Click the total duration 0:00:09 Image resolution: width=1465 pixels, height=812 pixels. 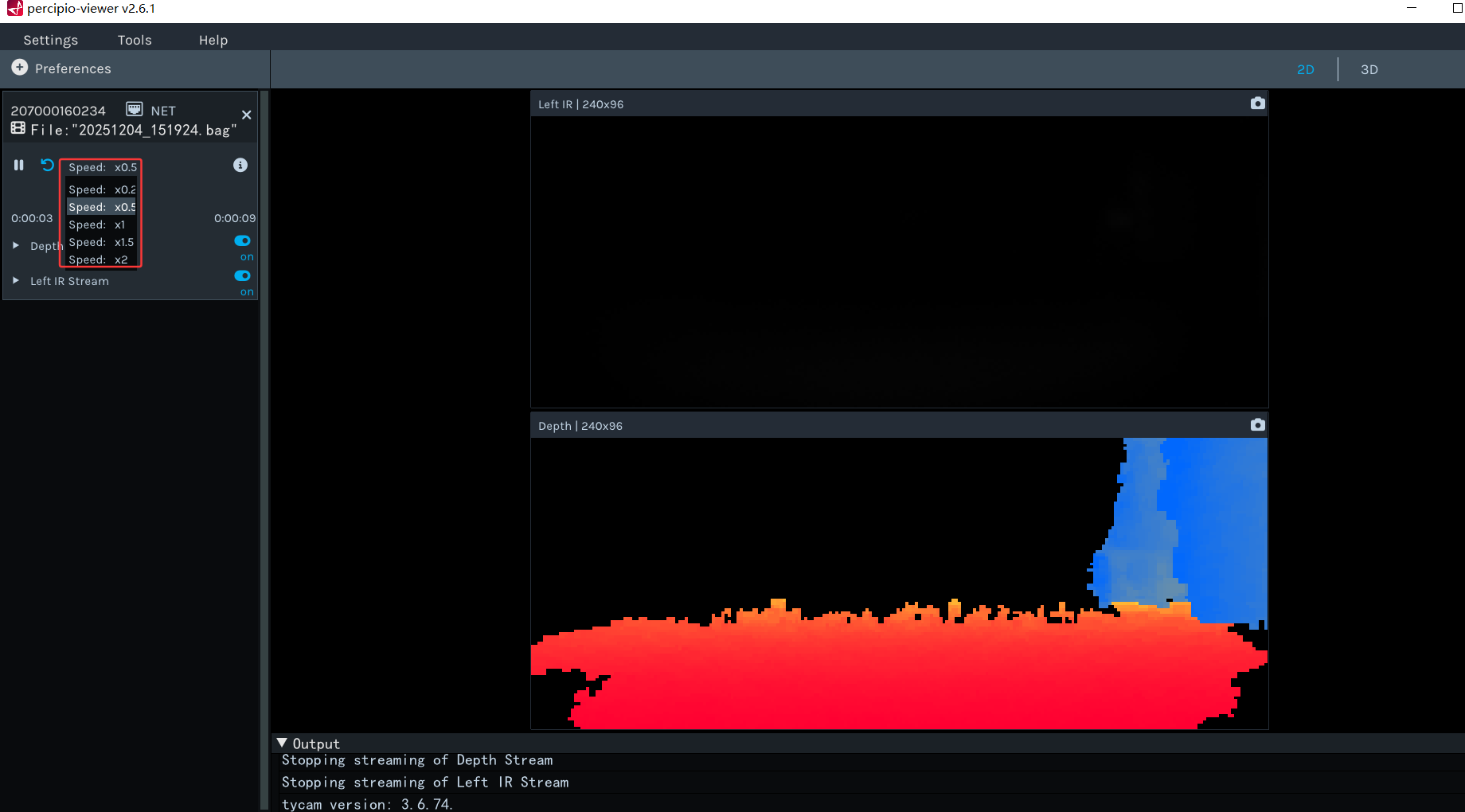pyautogui.click(x=235, y=218)
